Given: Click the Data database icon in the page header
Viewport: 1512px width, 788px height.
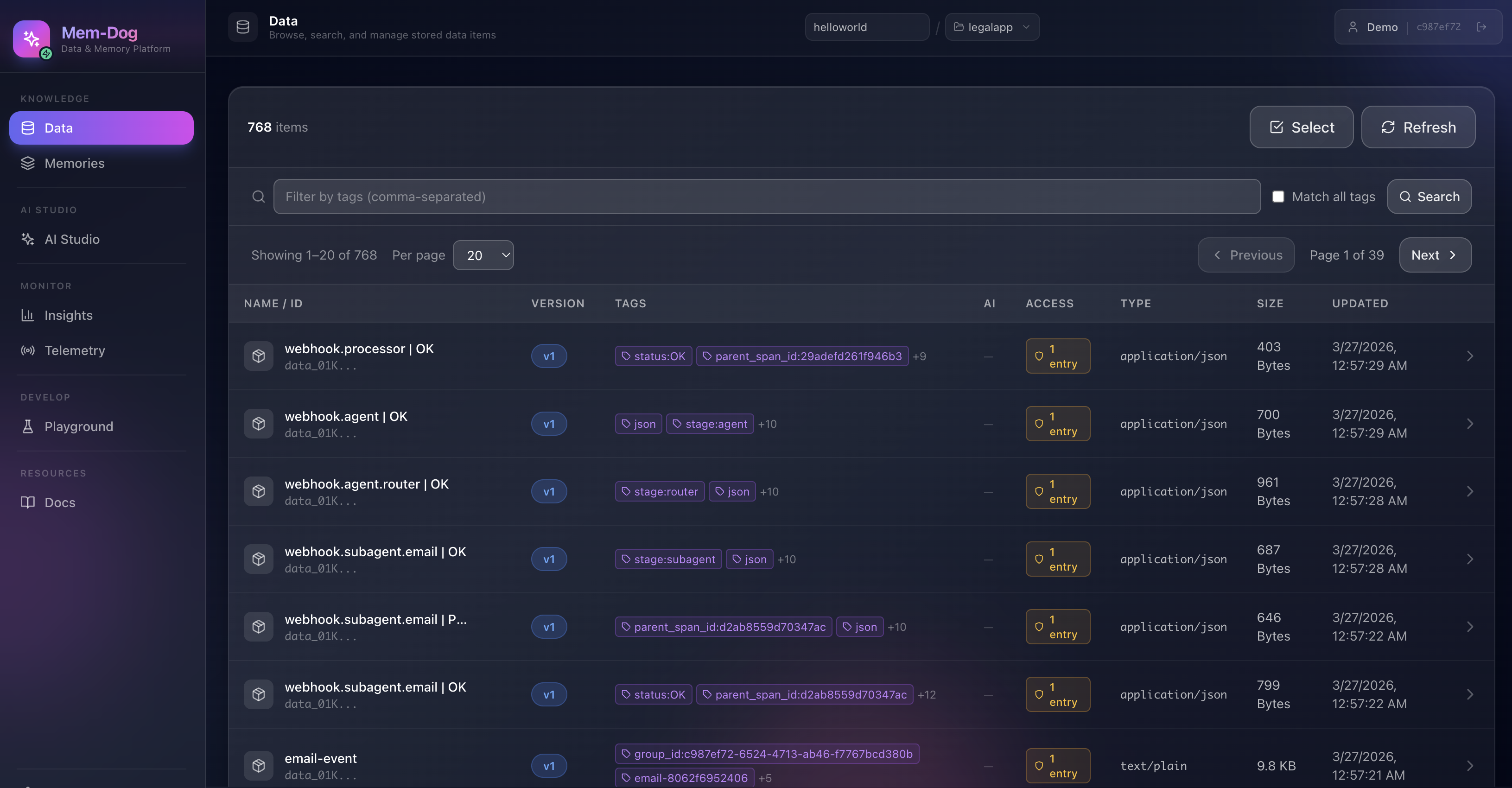Looking at the screenshot, I should [243, 27].
